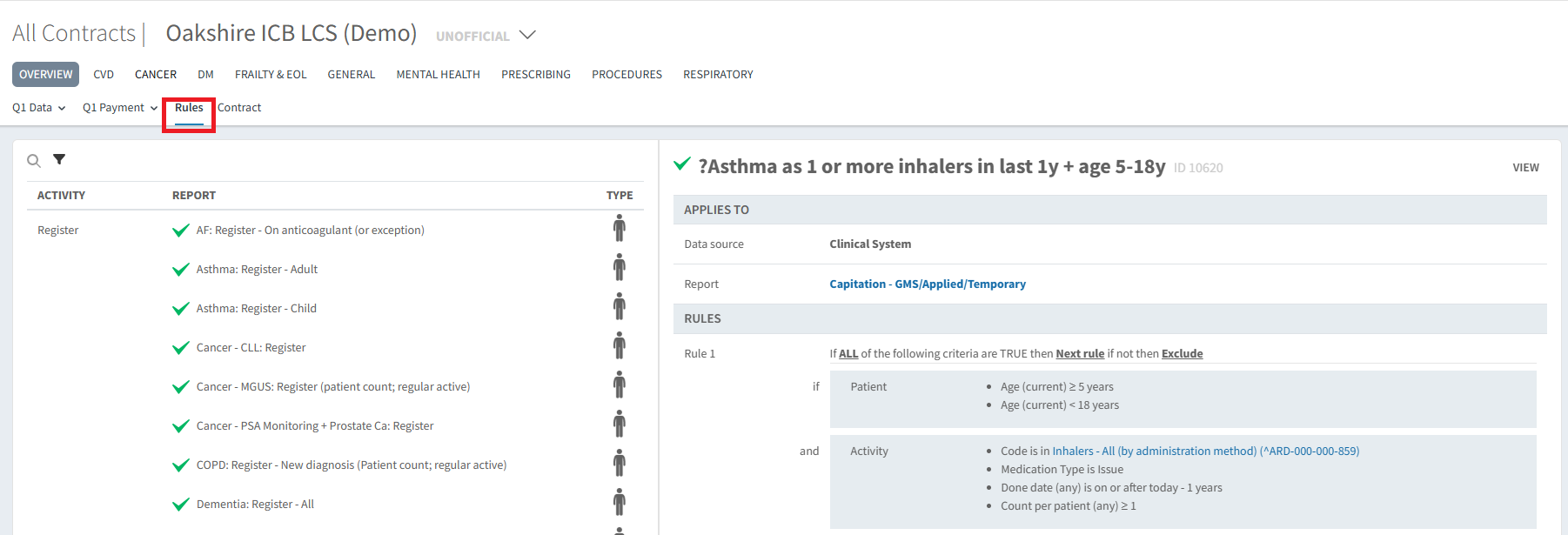Click person icon for COPD Register row
1568x535 pixels.
tap(620, 463)
